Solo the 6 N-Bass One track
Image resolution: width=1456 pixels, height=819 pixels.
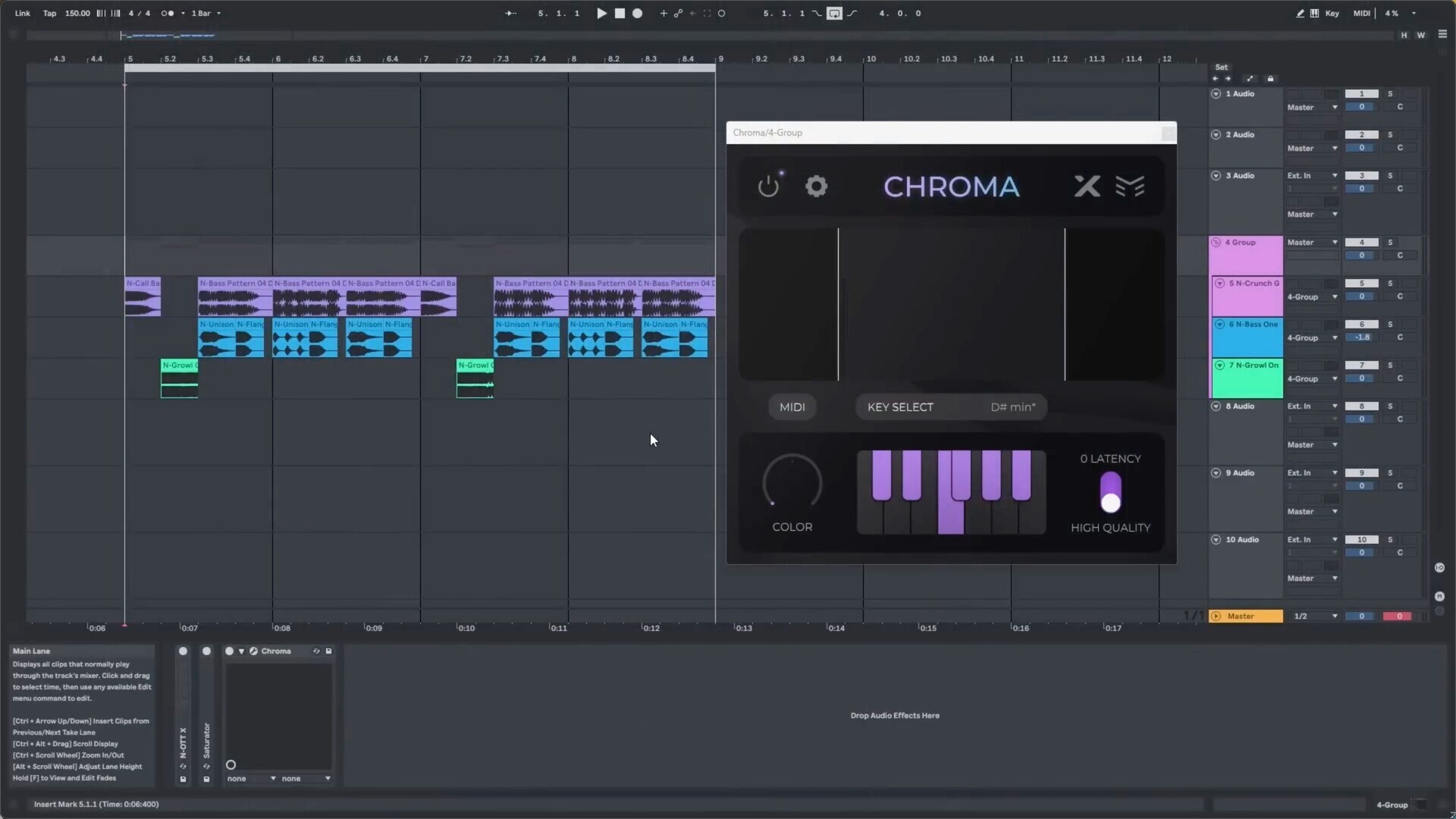[x=1390, y=325]
